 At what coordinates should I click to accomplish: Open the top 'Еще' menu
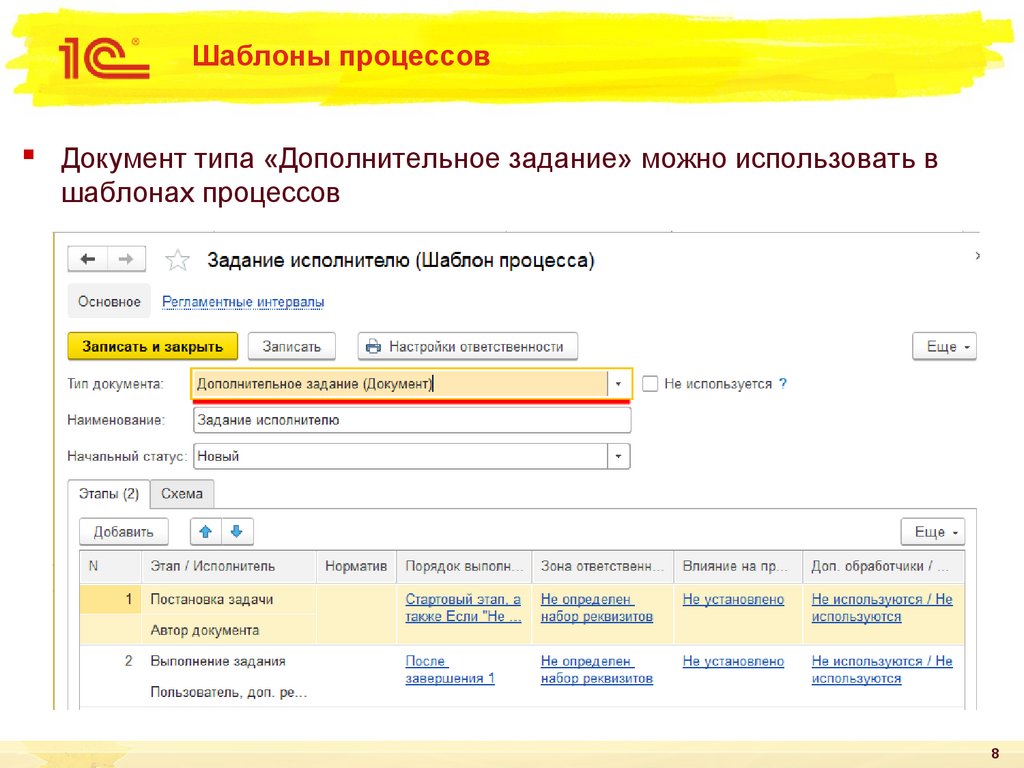click(943, 346)
